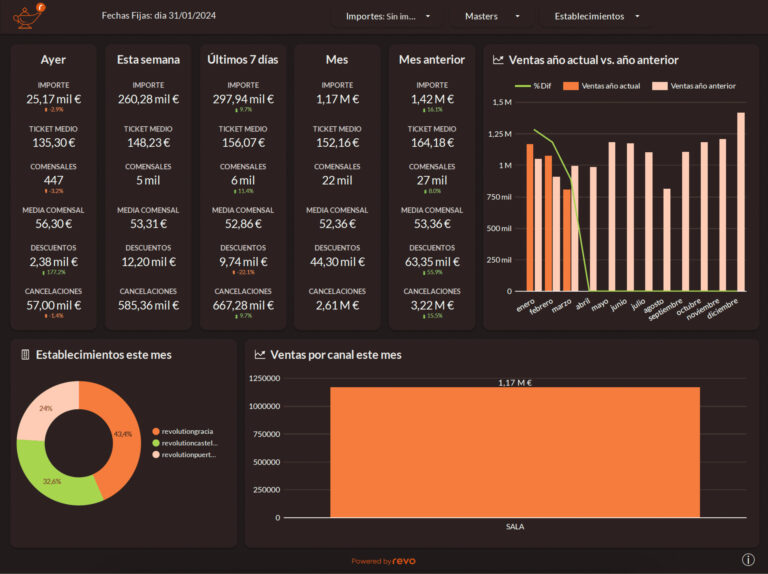
Task: Expand the Importes: Sin im... dropdown
Action: [x=388, y=17]
